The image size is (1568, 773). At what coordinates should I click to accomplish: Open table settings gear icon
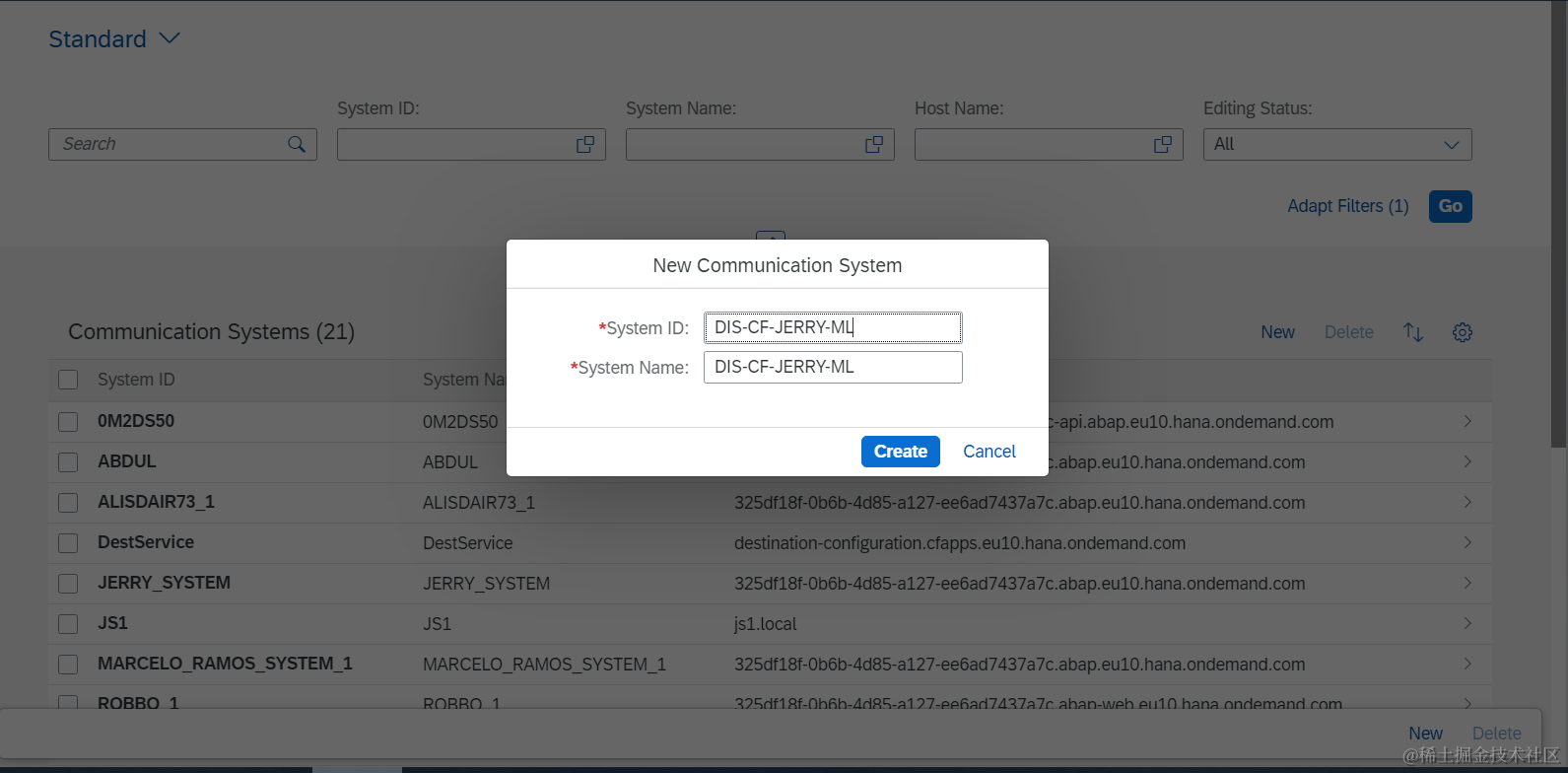click(1463, 332)
